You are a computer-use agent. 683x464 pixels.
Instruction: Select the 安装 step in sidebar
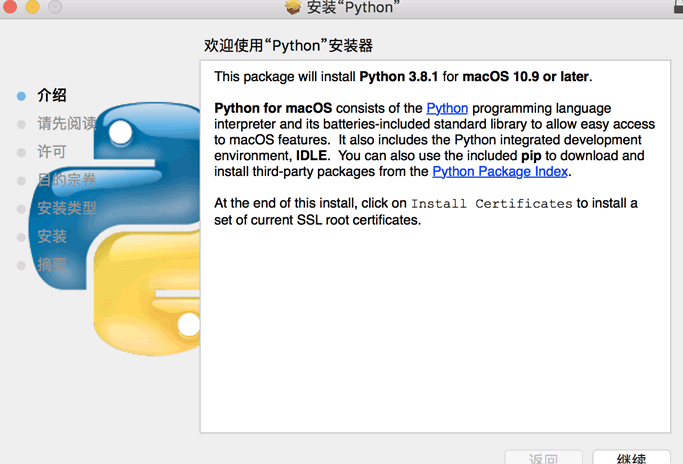52,237
